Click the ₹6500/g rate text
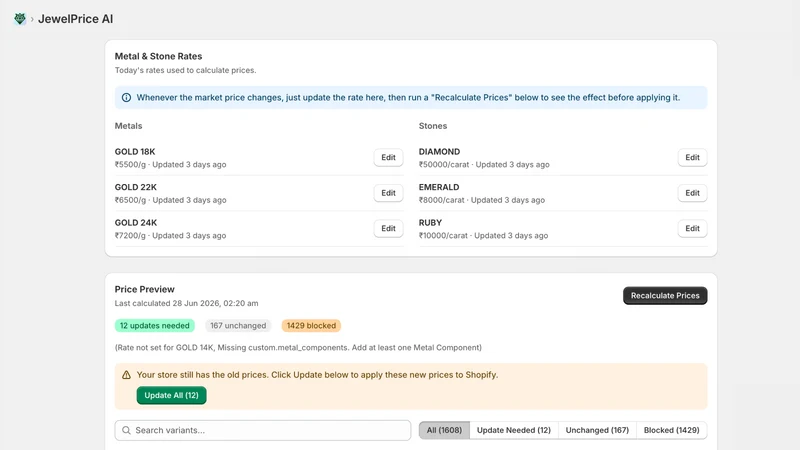Image resolution: width=800 pixels, height=450 pixels. point(130,200)
